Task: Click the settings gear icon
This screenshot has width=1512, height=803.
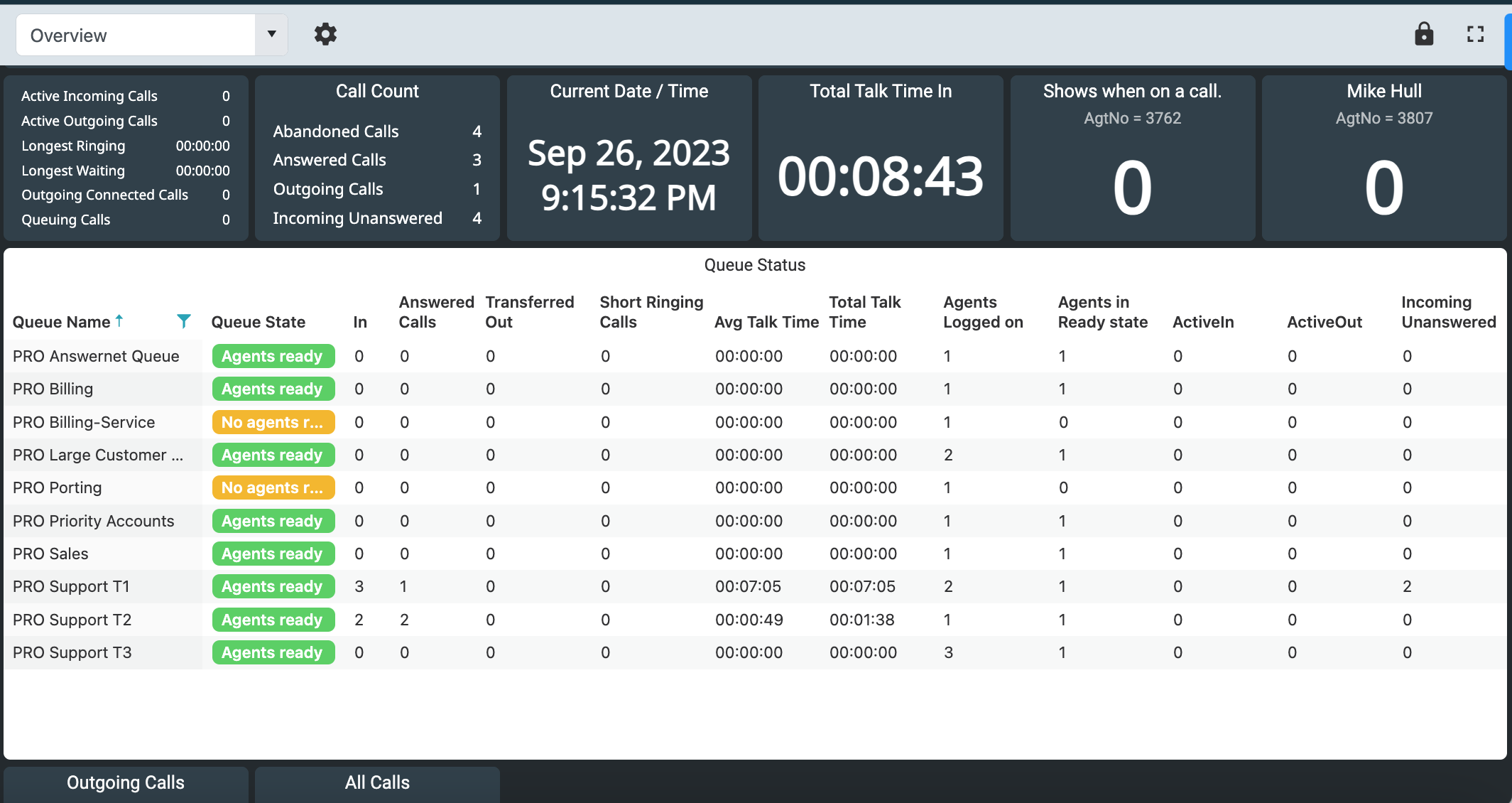Action: coord(325,35)
